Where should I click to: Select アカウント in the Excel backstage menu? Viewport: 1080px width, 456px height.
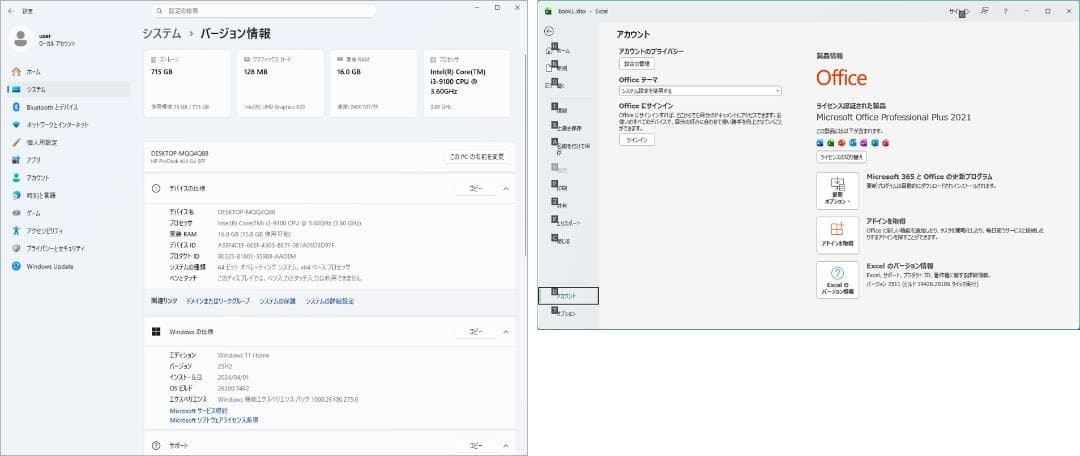pos(568,296)
